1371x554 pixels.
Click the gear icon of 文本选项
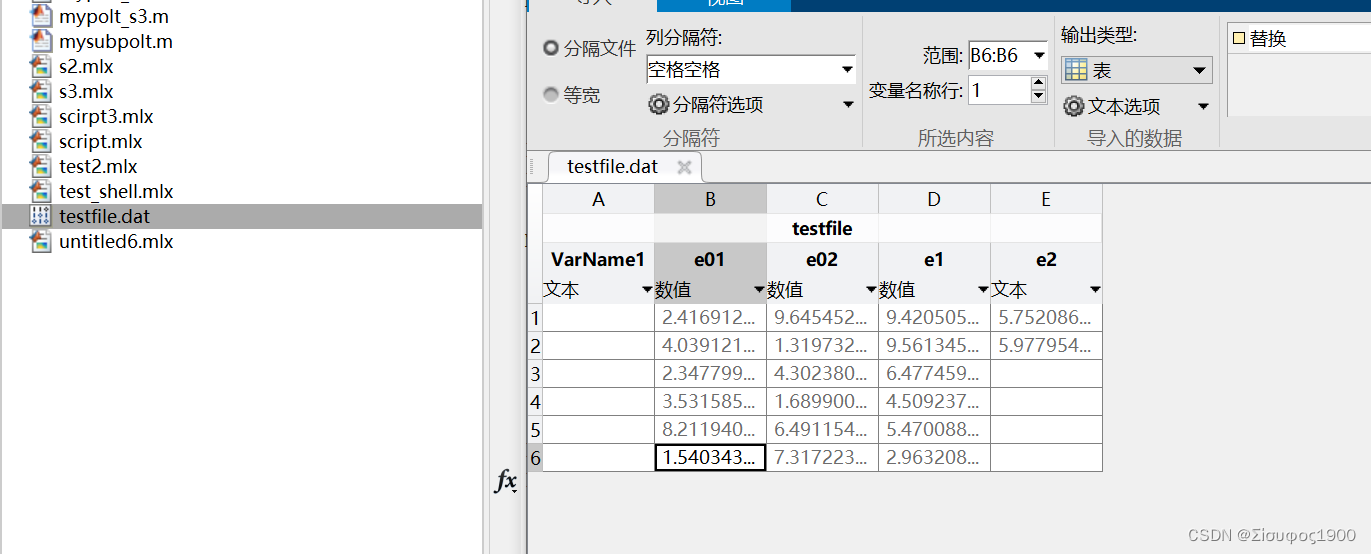pos(1074,106)
